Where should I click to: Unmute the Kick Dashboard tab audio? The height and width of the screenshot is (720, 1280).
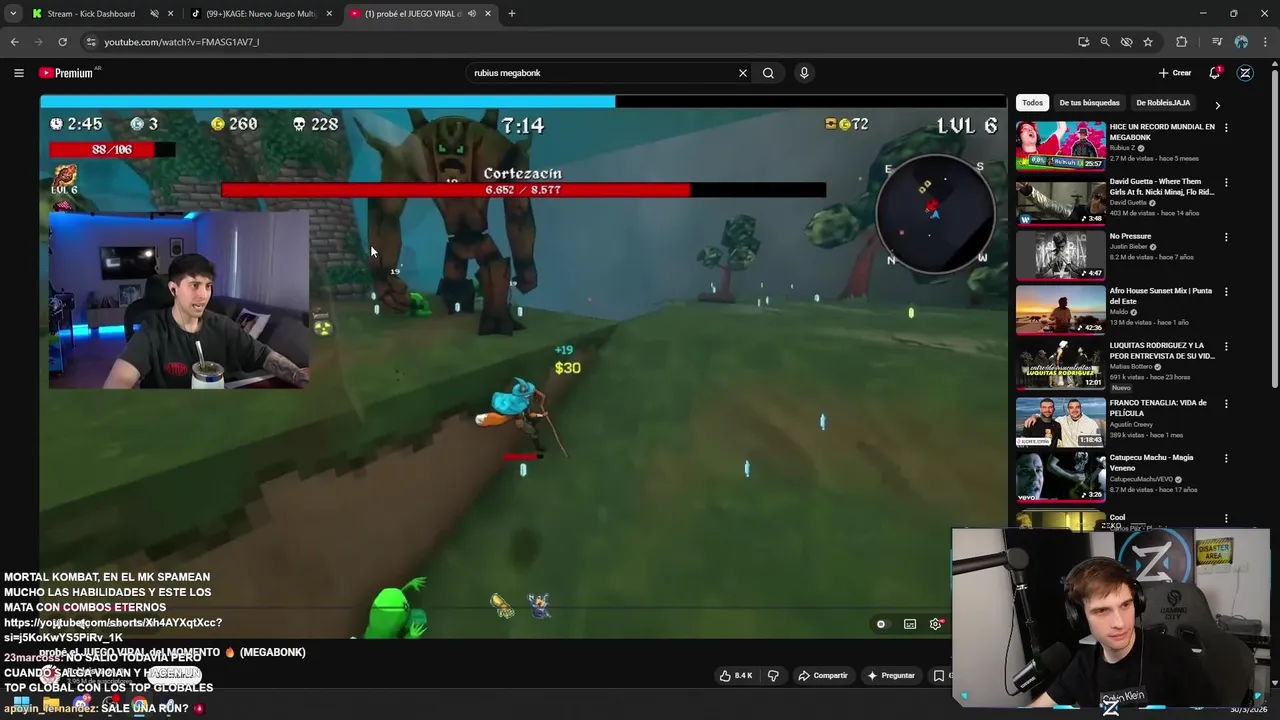pos(154,14)
